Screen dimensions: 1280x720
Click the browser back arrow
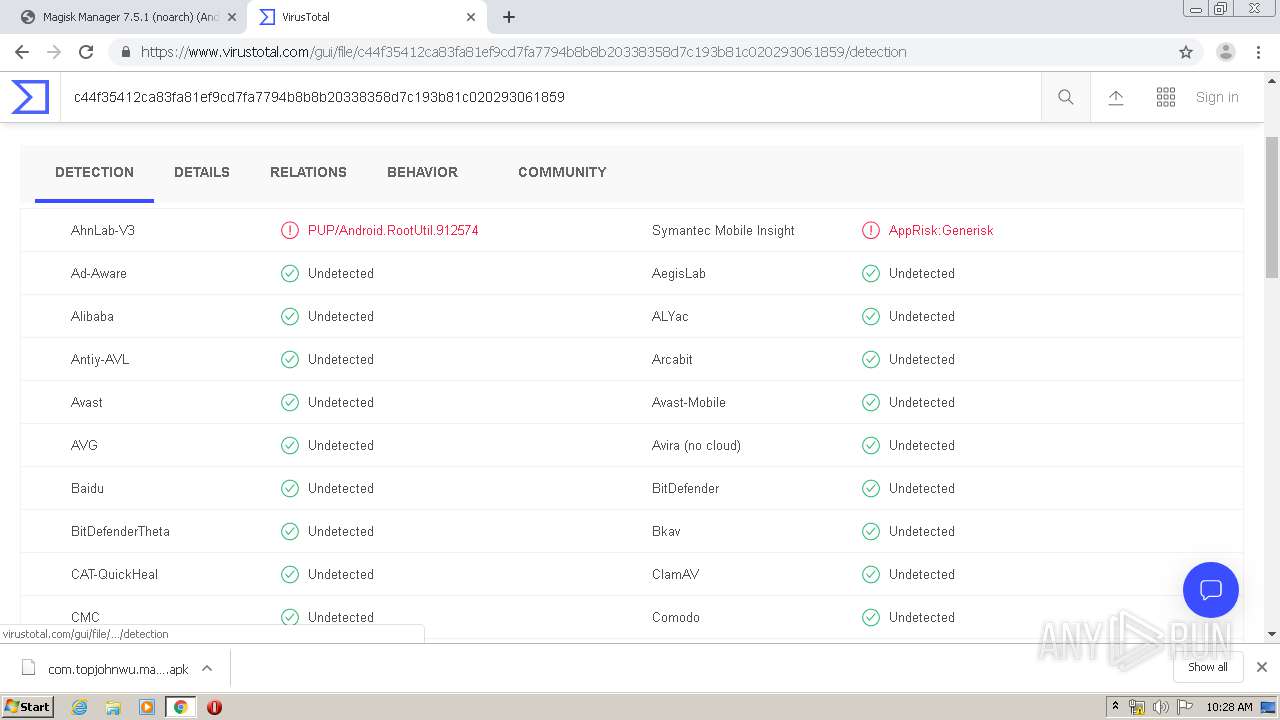click(22, 52)
